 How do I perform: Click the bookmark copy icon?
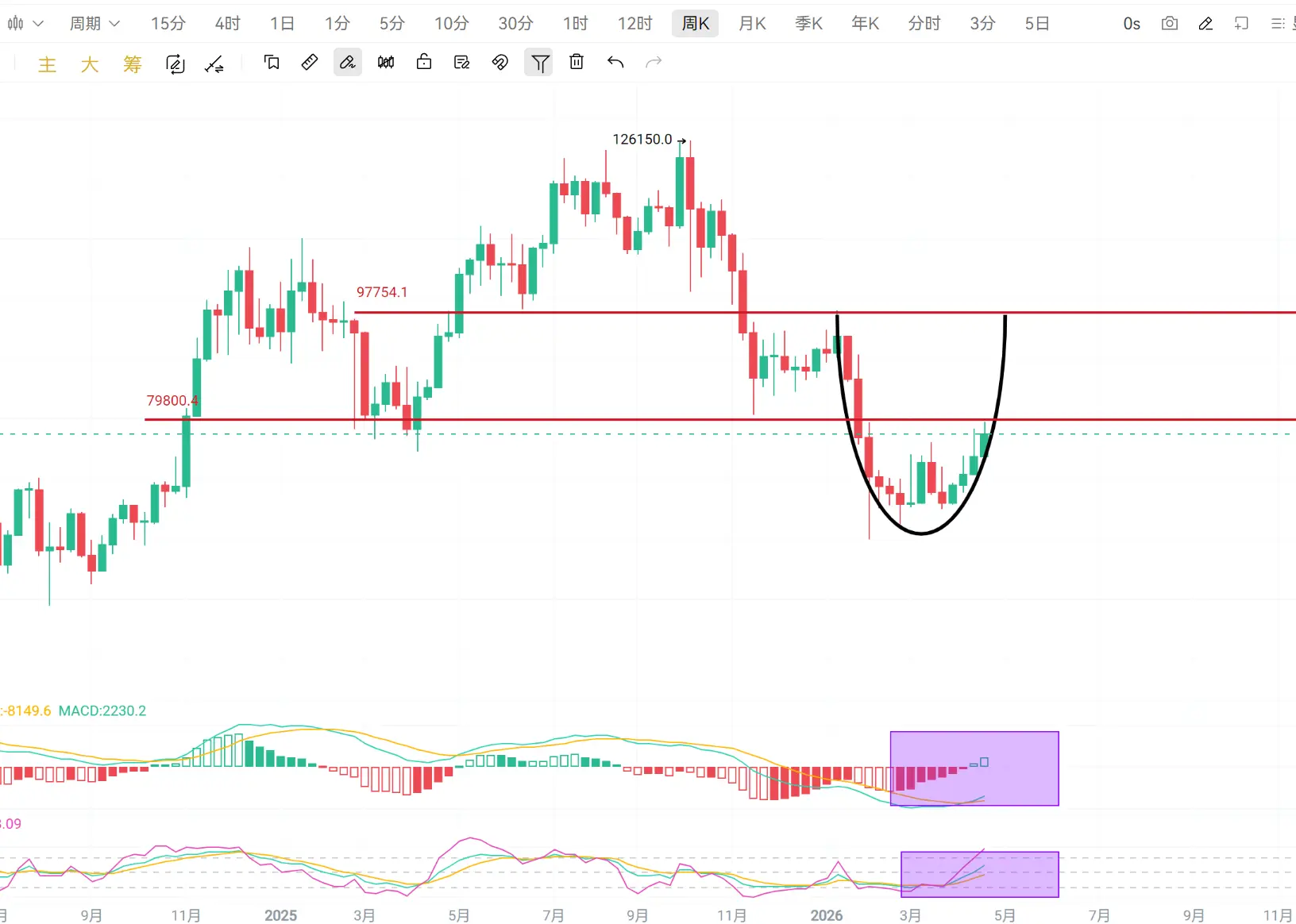pos(272,62)
